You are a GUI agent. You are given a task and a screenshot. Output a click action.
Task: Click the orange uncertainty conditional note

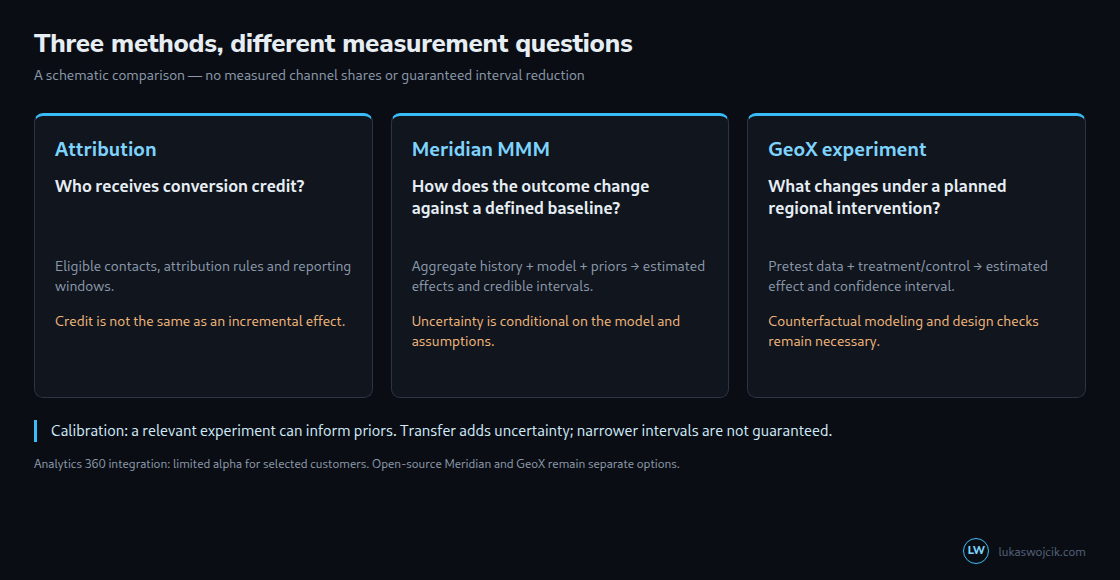[x=546, y=331]
